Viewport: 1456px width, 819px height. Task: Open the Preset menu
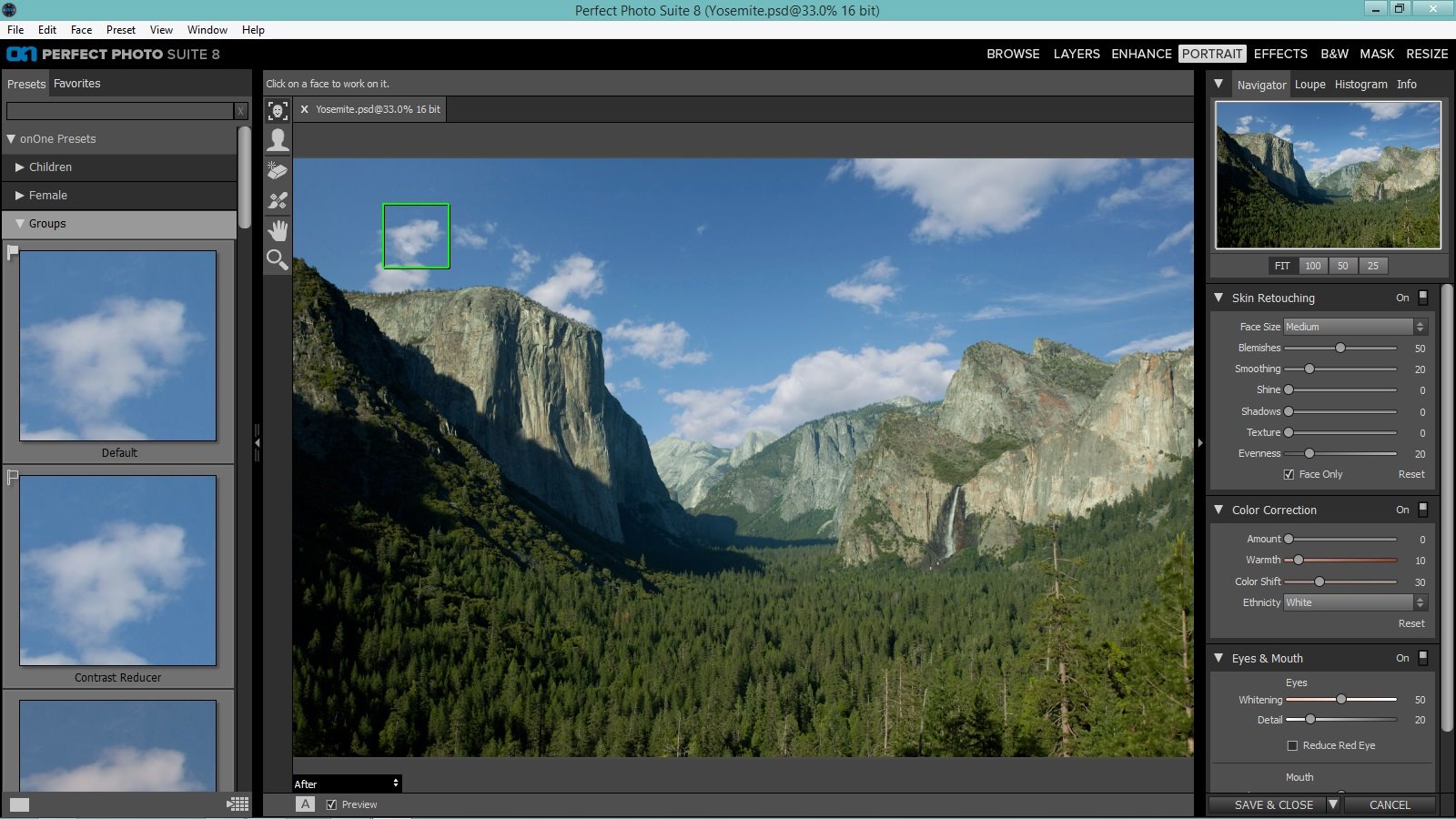coord(120,30)
